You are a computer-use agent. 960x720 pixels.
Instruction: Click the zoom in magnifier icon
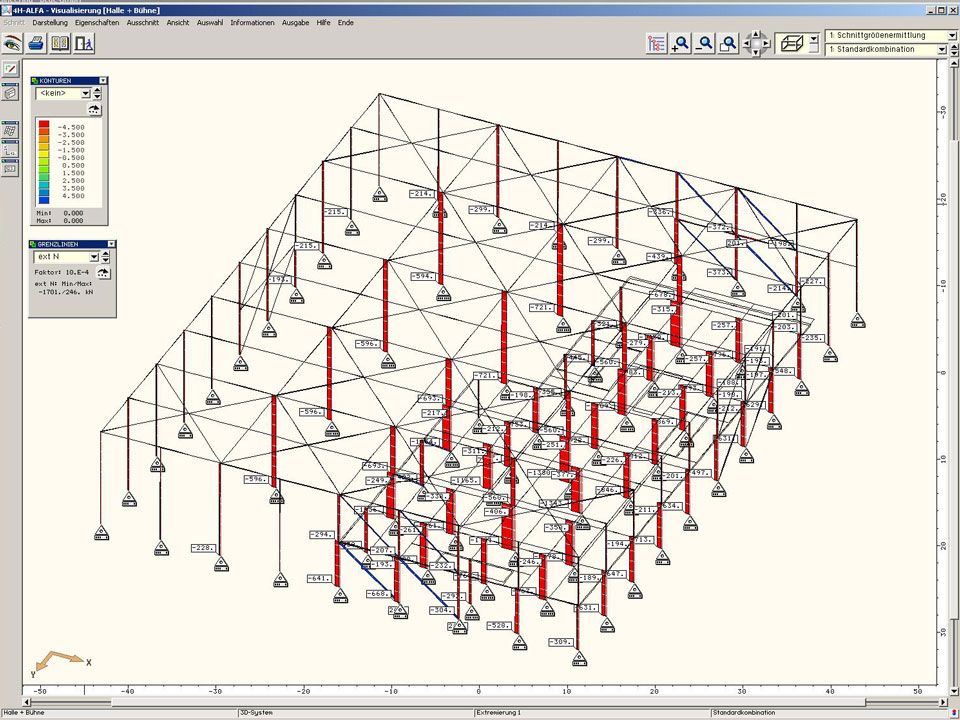pos(681,43)
